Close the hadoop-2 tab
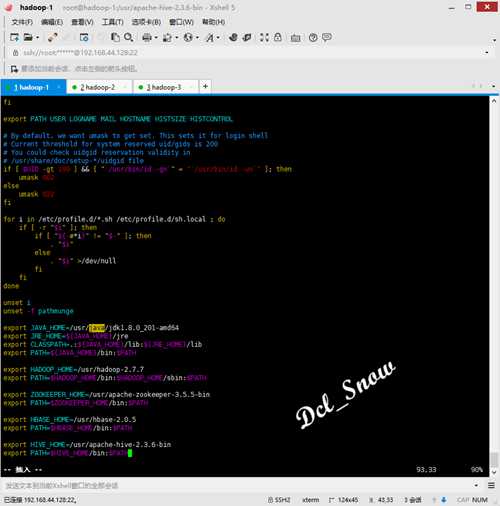The width and height of the screenshot is (500, 506). pyautogui.click(x=125, y=87)
